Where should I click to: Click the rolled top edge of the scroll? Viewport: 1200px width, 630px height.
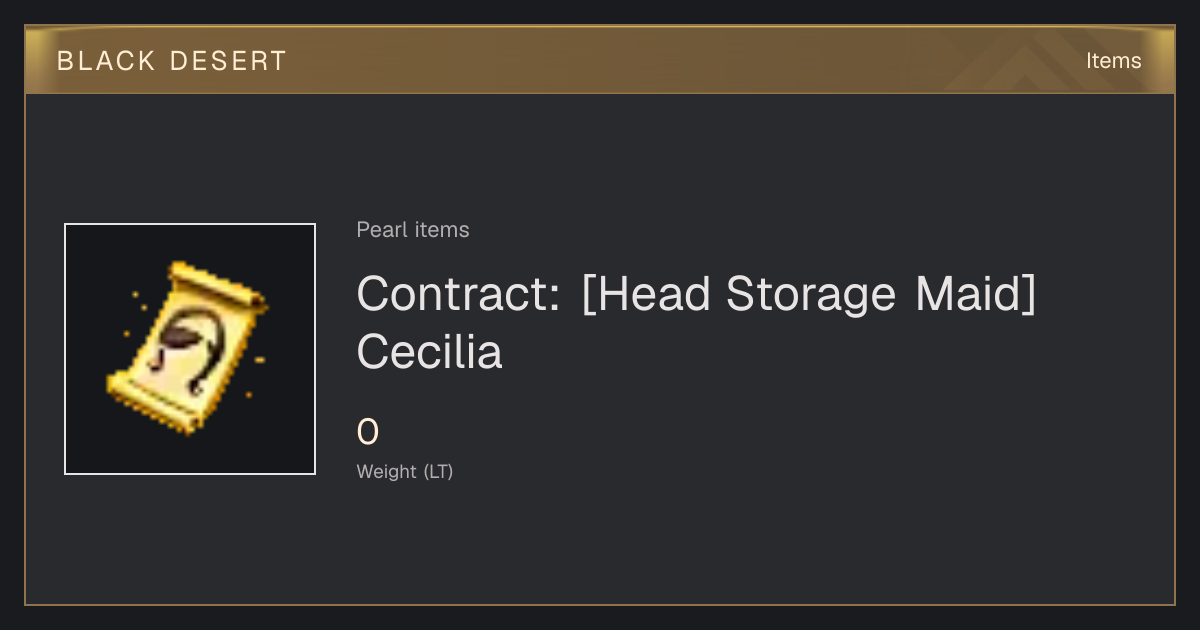pyautogui.click(x=218, y=286)
